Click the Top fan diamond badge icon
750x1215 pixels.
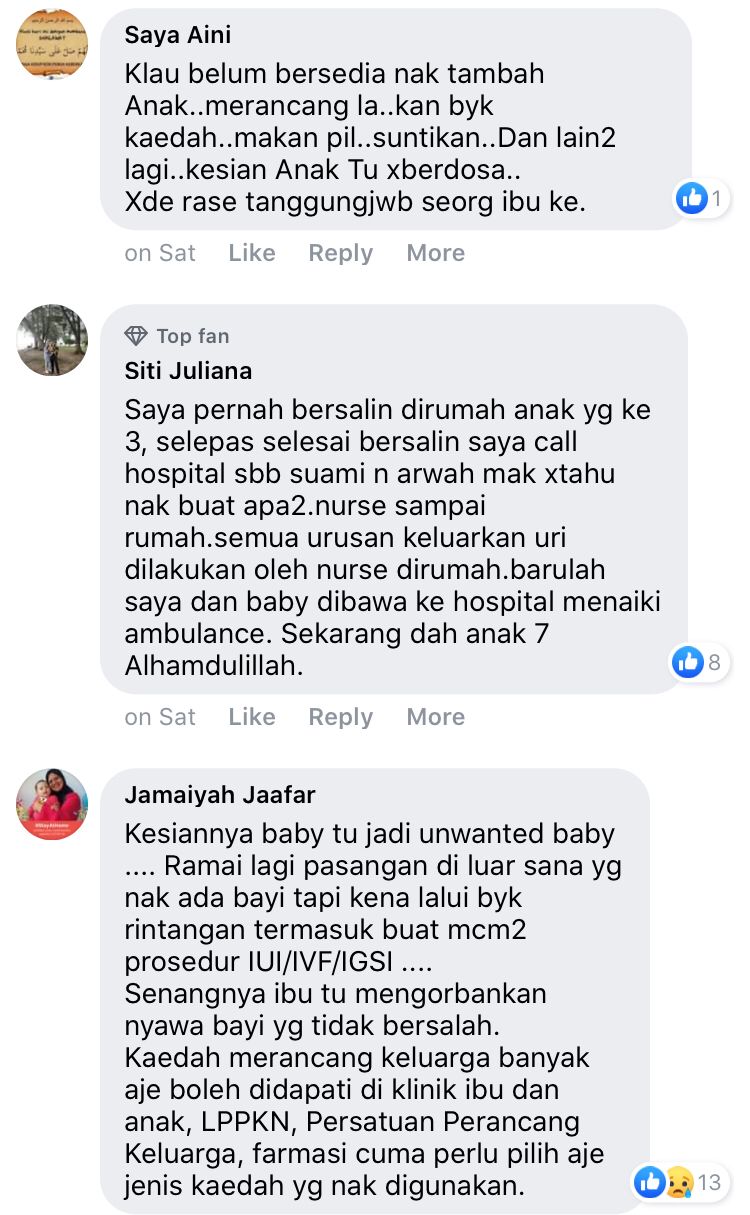click(x=136, y=336)
